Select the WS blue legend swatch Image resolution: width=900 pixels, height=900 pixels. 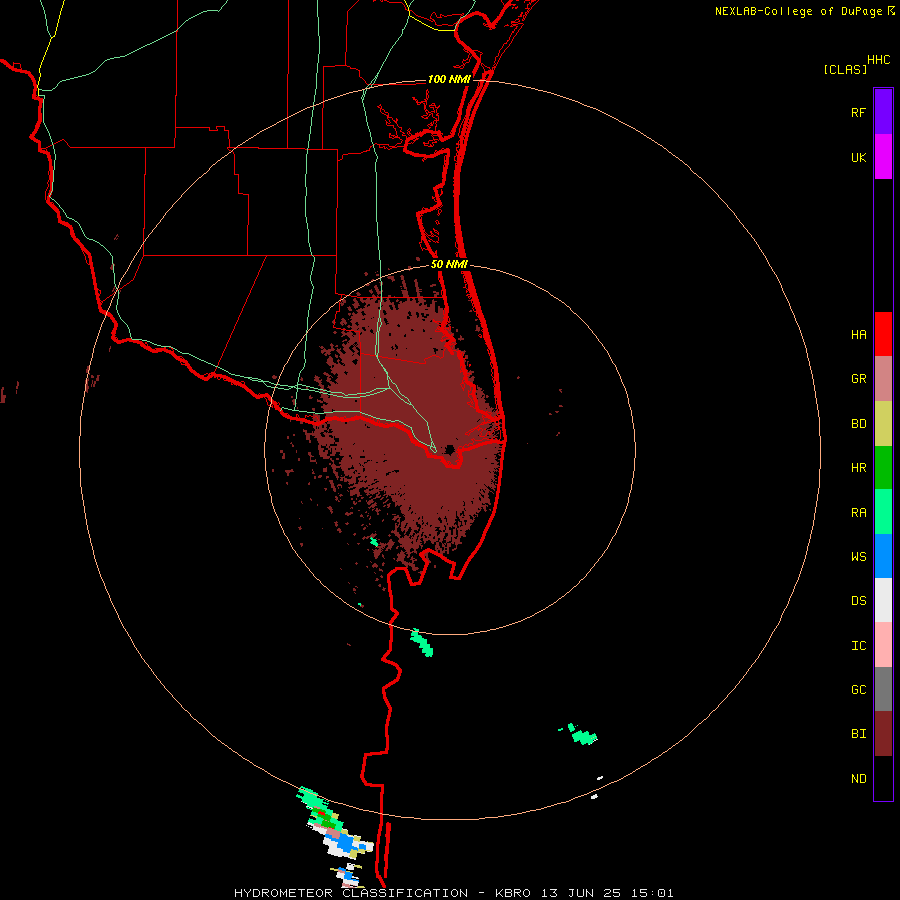(883, 556)
